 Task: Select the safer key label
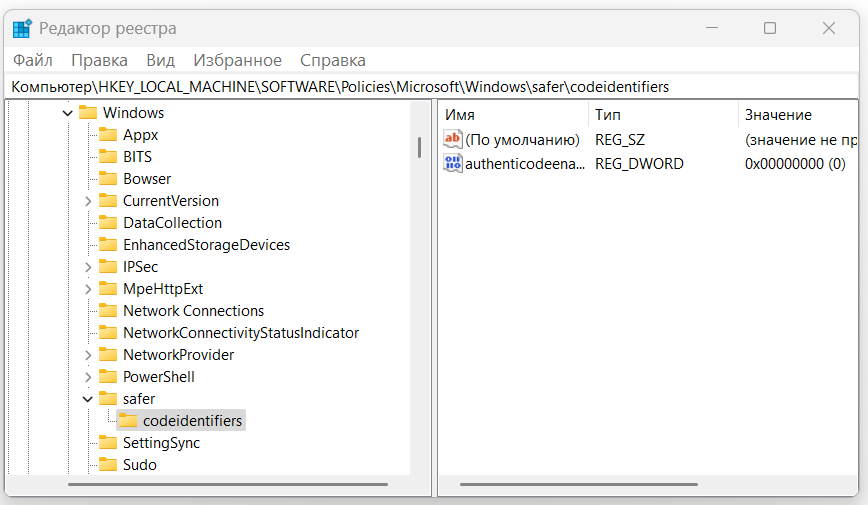pyautogui.click(x=139, y=399)
